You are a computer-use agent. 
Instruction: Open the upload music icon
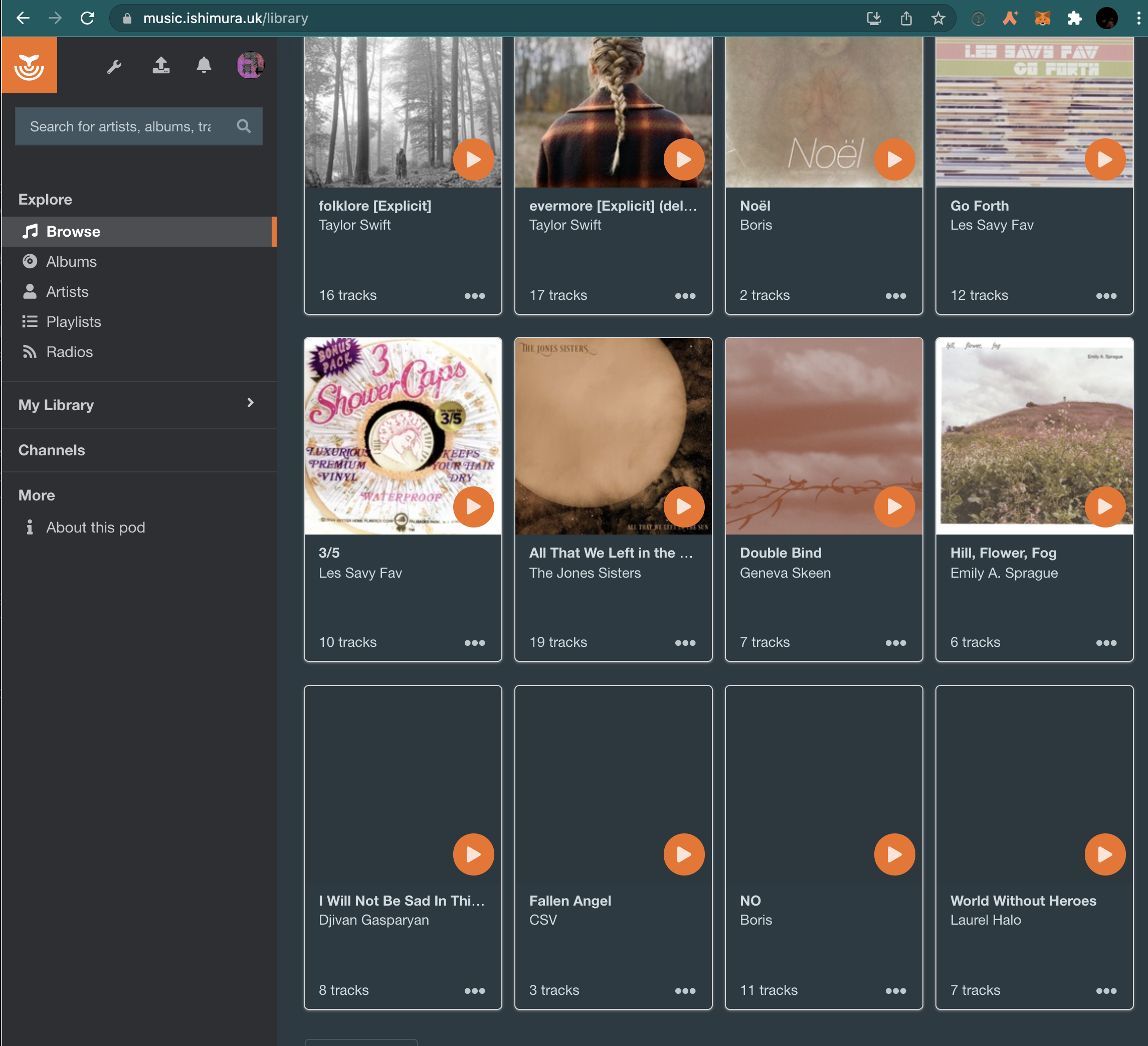[161, 66]
